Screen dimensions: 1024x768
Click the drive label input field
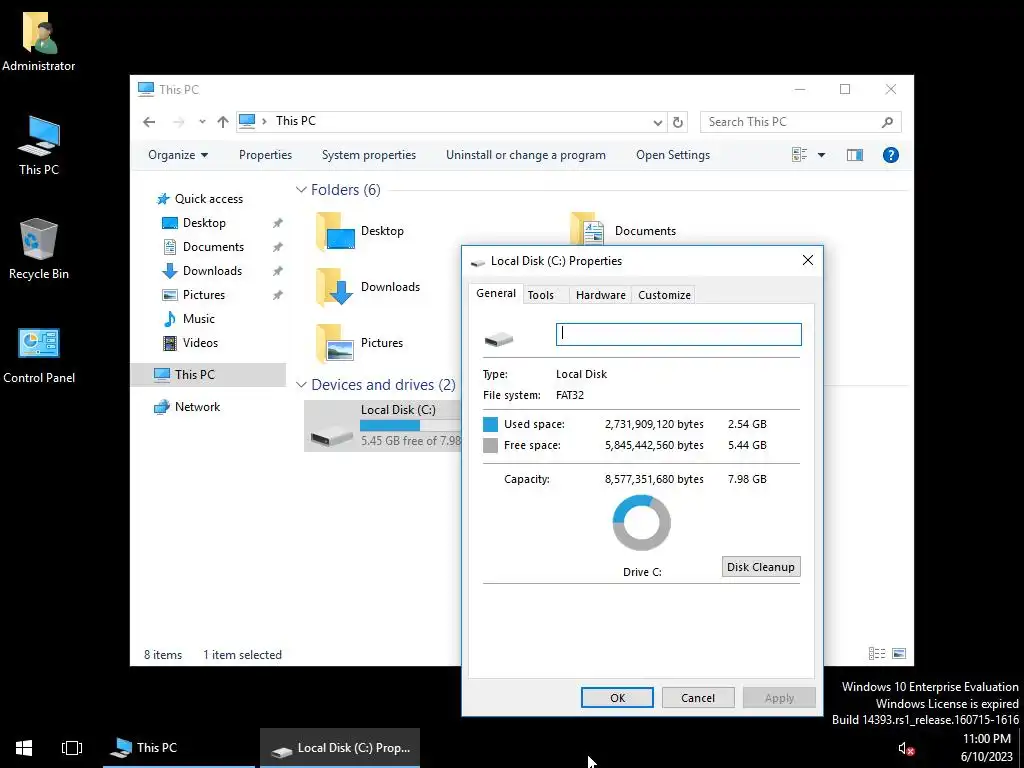point(679,334)
